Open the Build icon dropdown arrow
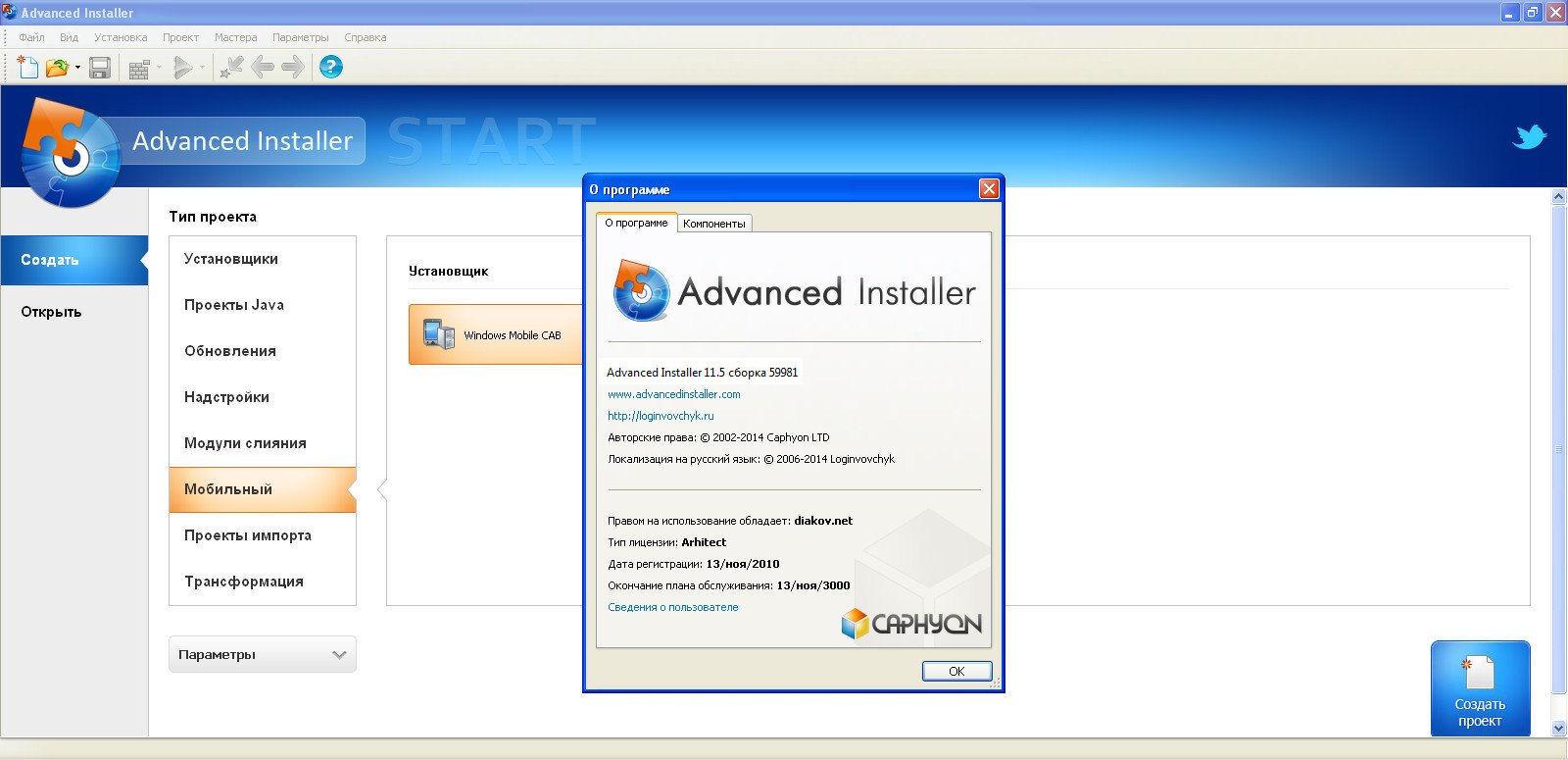Viewport: 1568px width, 760px height. pyautogui.click(x=160, y=68)
